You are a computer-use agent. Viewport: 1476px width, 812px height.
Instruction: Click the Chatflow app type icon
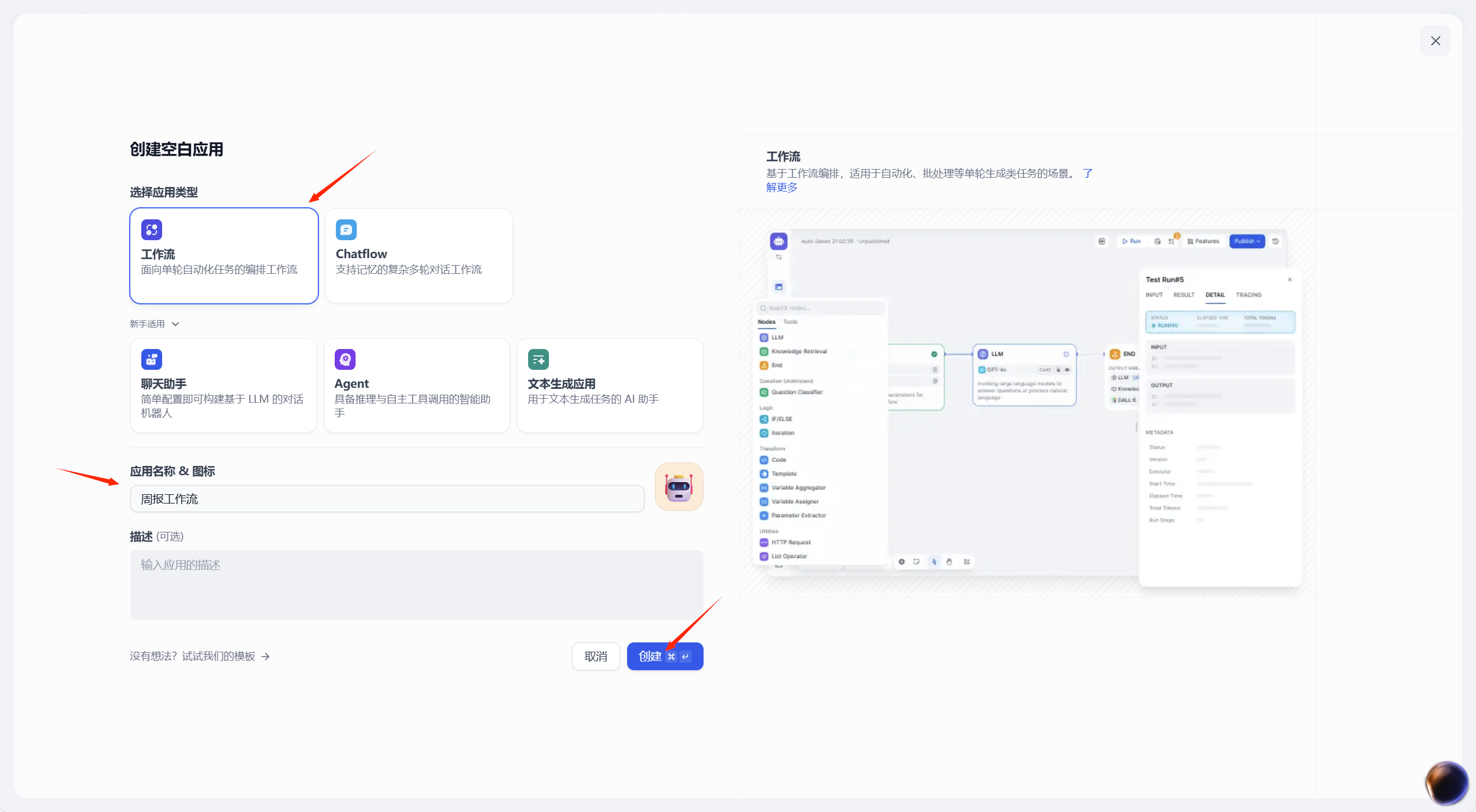pyautogui.click(x=346, y=230)
